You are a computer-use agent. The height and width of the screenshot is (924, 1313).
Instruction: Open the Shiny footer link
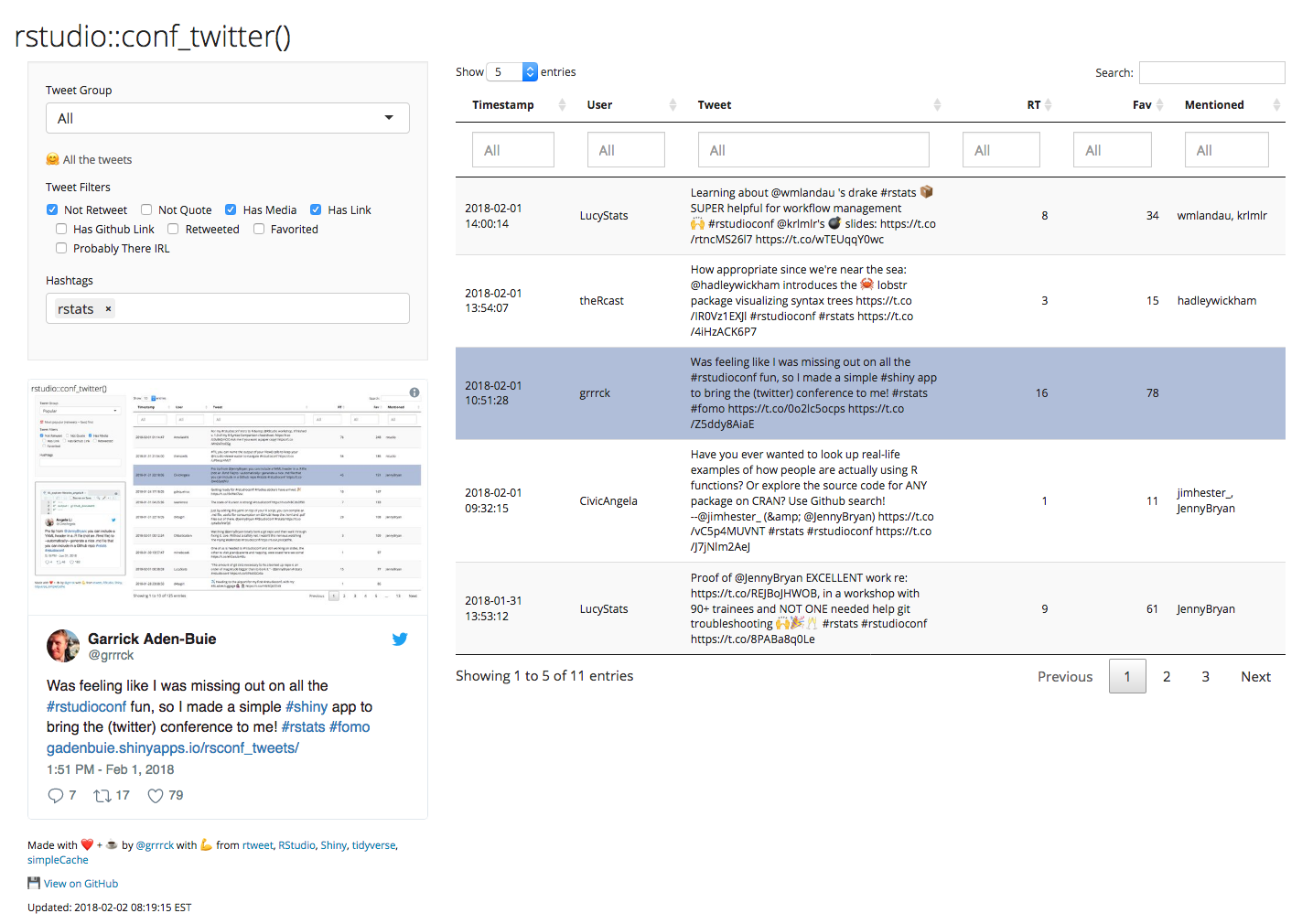(334, 845)
